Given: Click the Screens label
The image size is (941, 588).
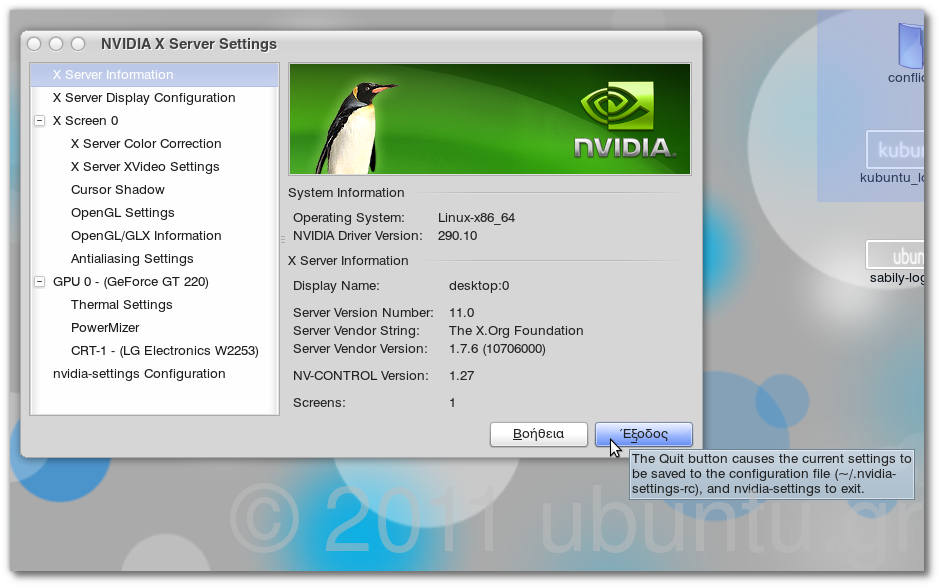Looking at the screenshot, I should click(319, 403).
